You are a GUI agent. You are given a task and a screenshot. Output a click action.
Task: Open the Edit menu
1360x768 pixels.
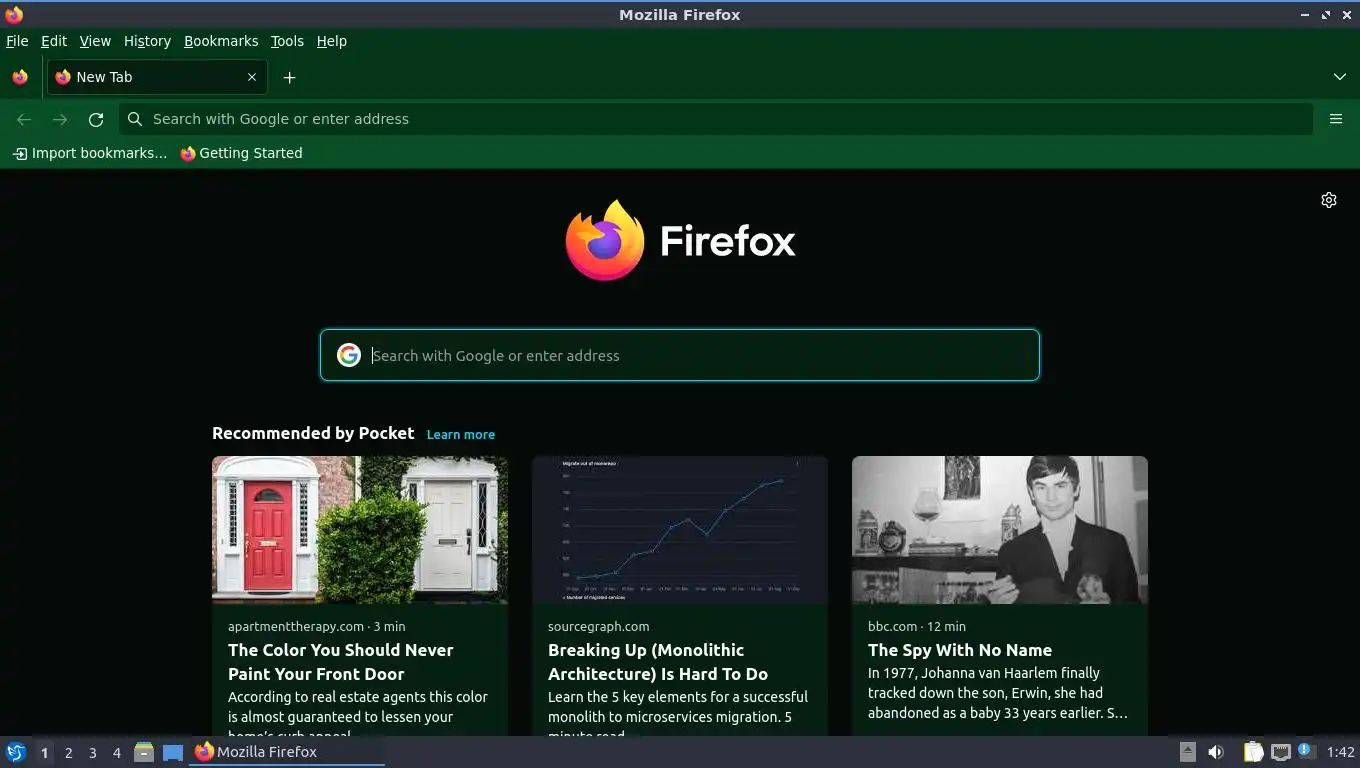[54, 41]
